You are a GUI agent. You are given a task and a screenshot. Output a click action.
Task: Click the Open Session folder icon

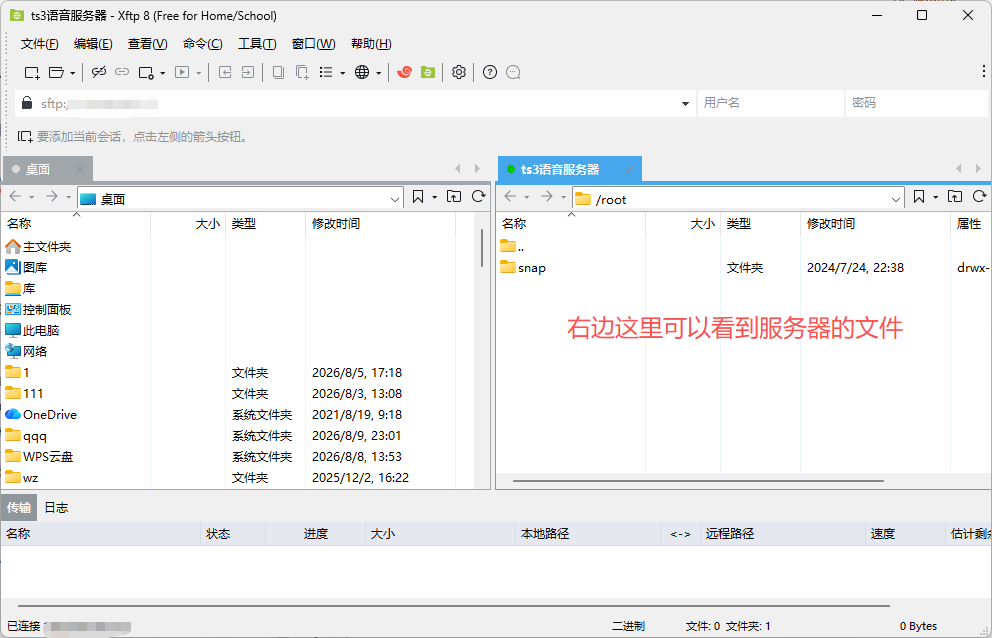point(56,72)
